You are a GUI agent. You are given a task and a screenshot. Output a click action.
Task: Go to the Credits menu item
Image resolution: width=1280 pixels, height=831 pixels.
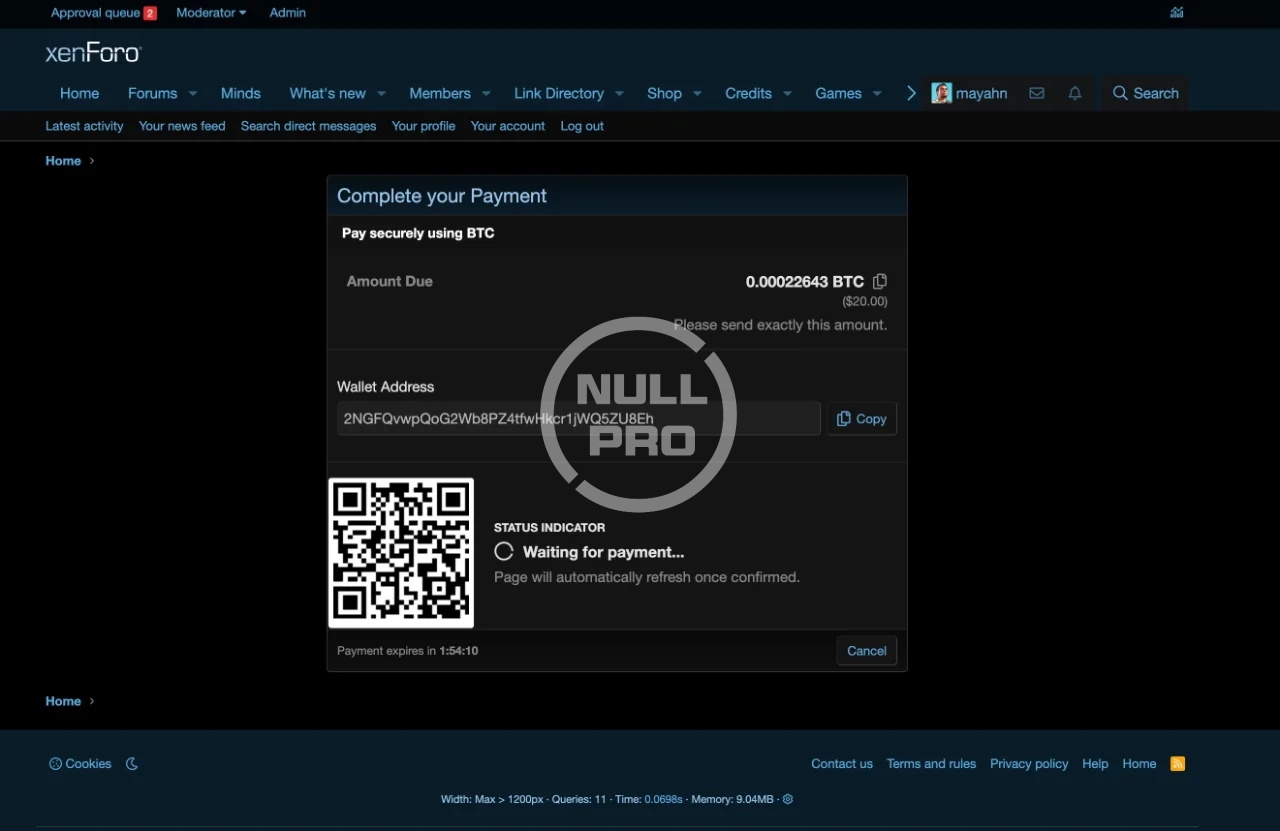tap(748, 93)
